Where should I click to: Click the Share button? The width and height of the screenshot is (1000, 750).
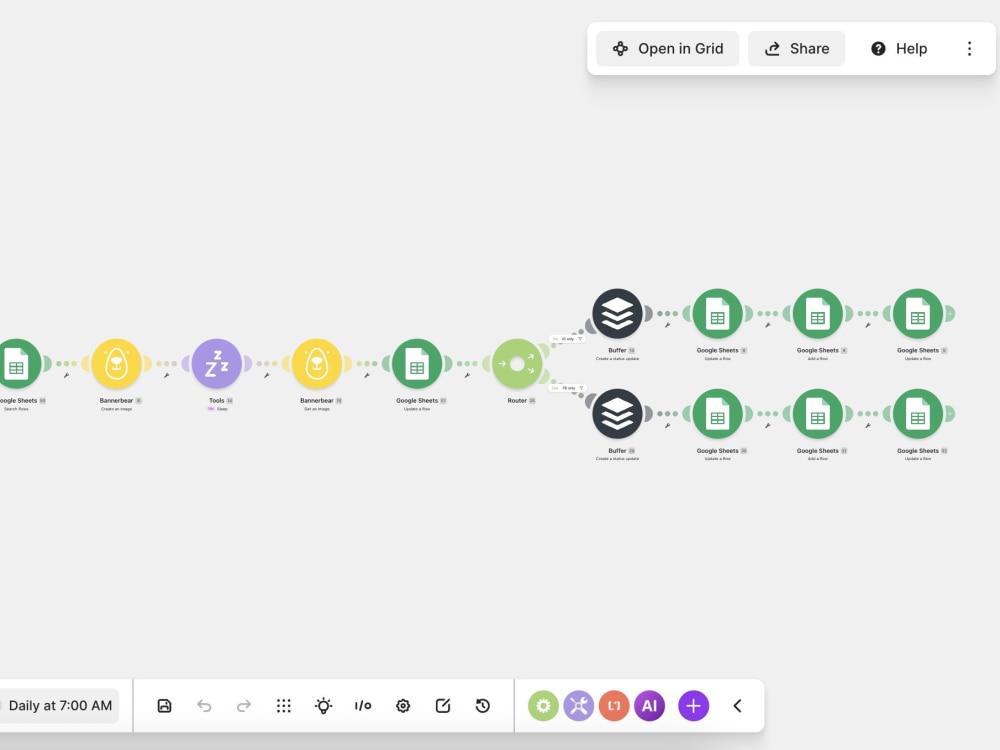click(797, 48)
